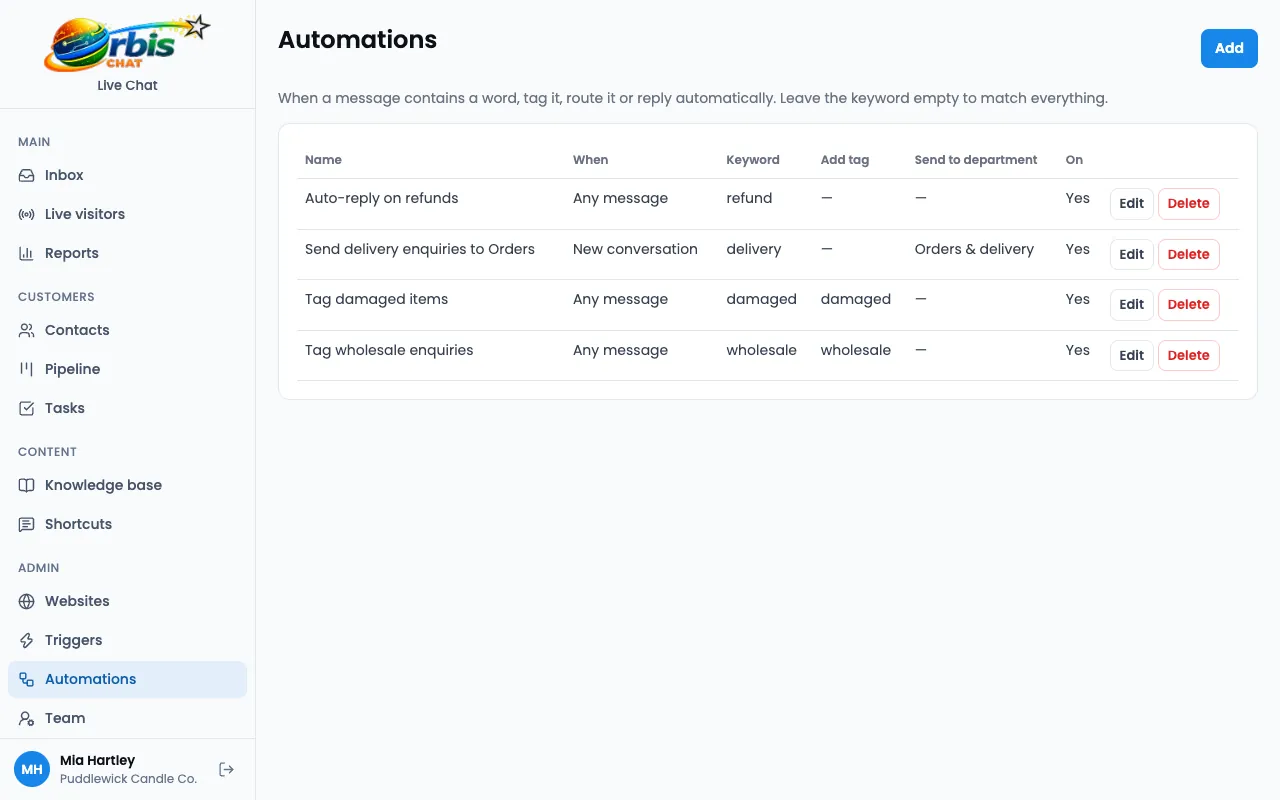
Task: Click the Name column header
Action: point(323,160)
